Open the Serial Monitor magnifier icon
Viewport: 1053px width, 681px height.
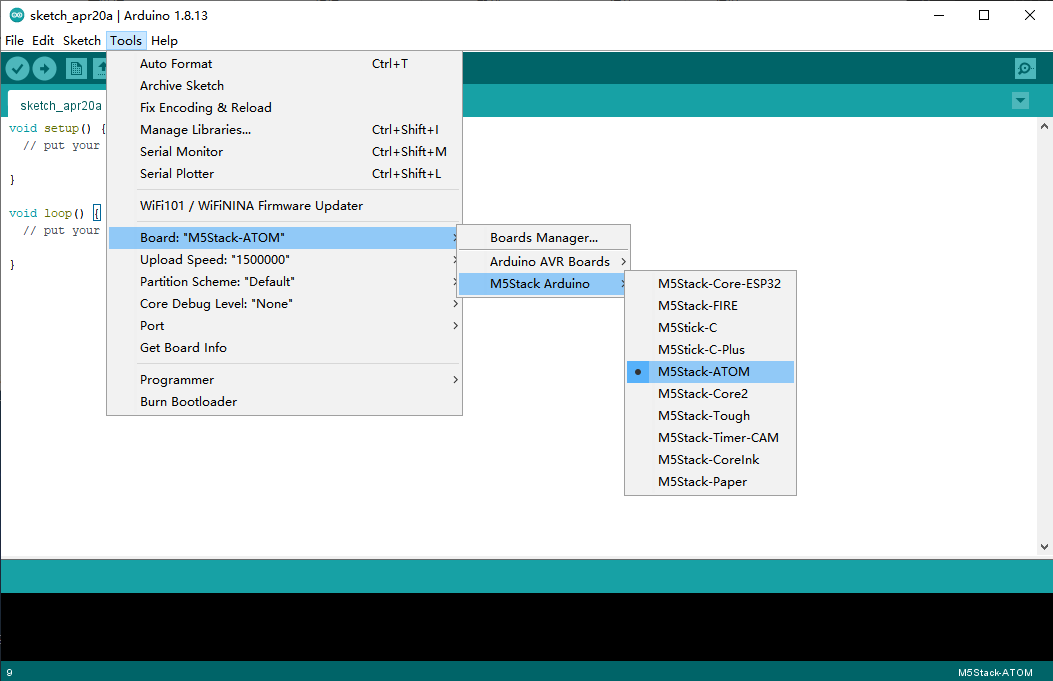1025,68
